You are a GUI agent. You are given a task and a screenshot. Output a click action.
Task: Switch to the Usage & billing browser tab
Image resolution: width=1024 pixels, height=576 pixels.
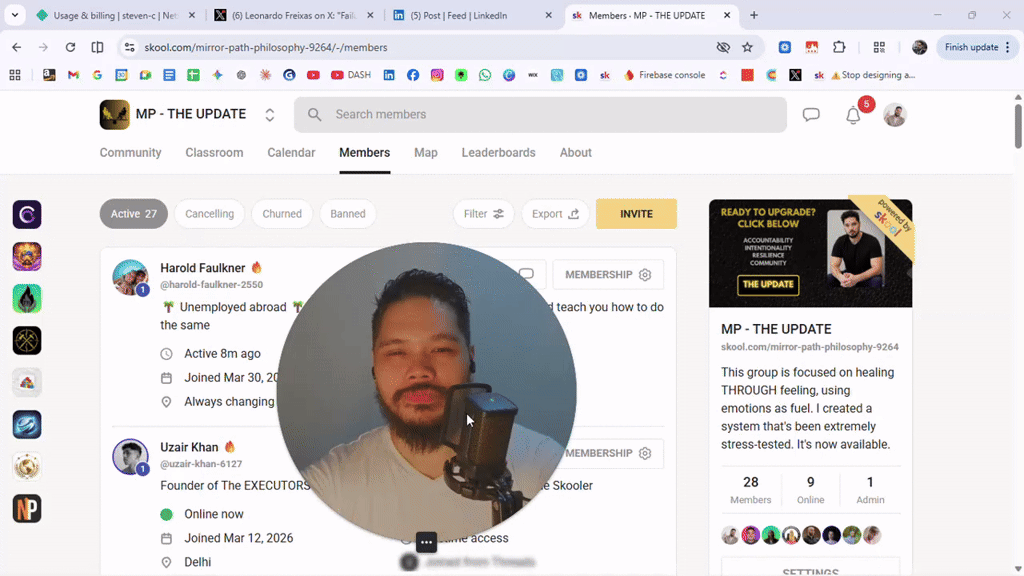[x=116, y=15]
